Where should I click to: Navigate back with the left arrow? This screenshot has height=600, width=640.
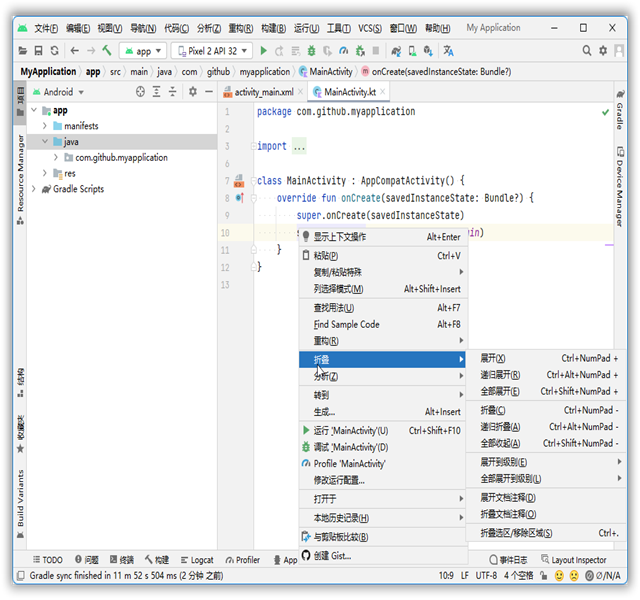74,51
